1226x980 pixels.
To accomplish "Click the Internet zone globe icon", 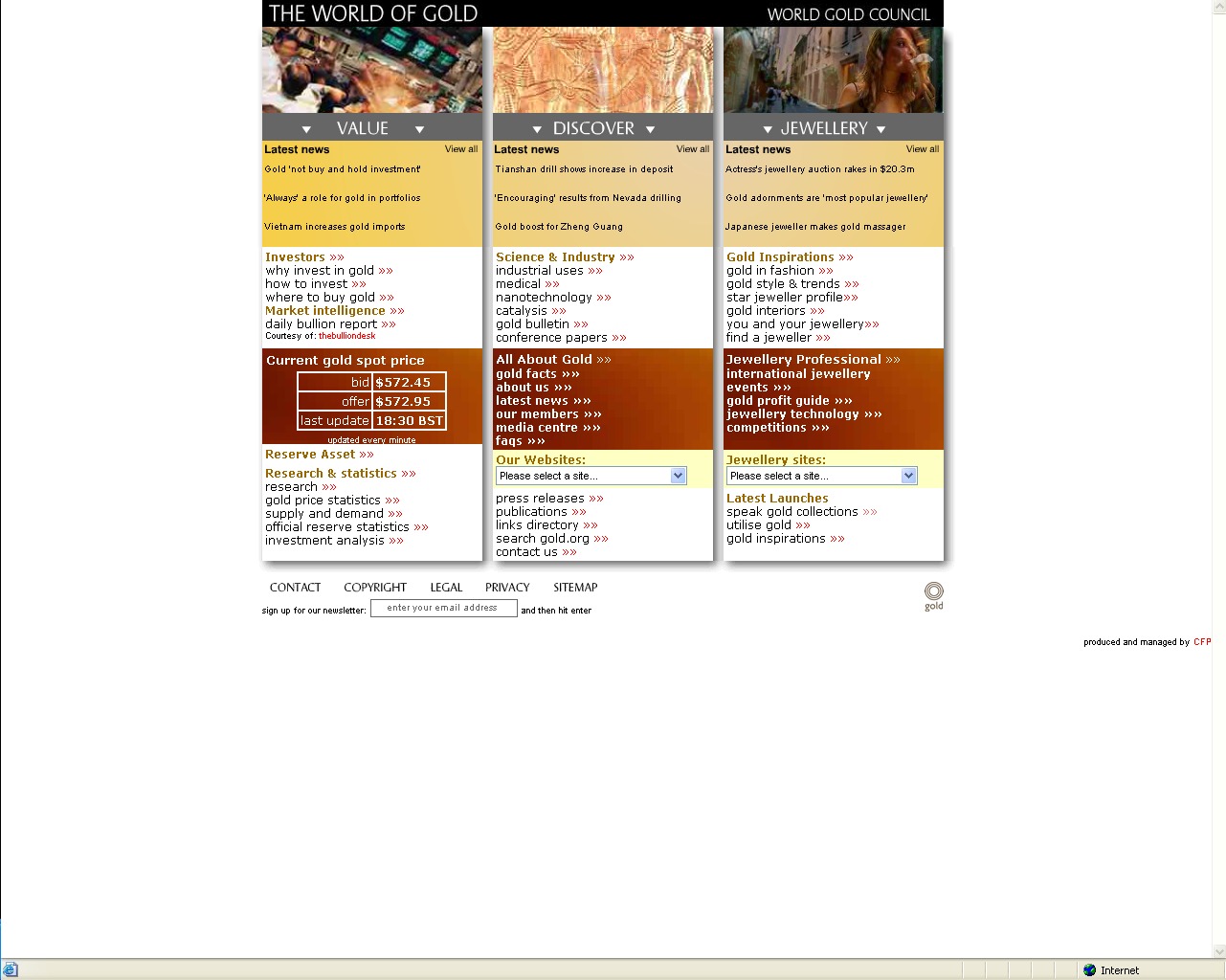I will [1089, 969].
